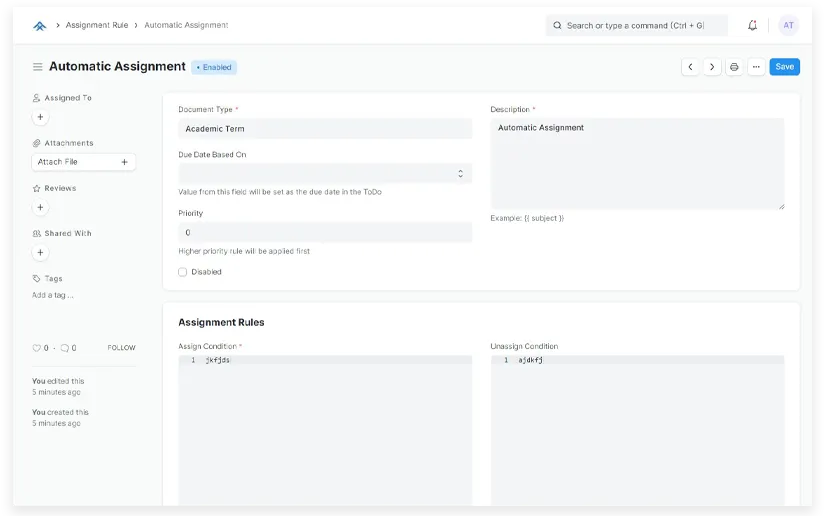Navigate to Assignment Rule breadcrumb
The width and height of the screenshot is (826, 516).
pyautogui.click(x=96, y=25)
